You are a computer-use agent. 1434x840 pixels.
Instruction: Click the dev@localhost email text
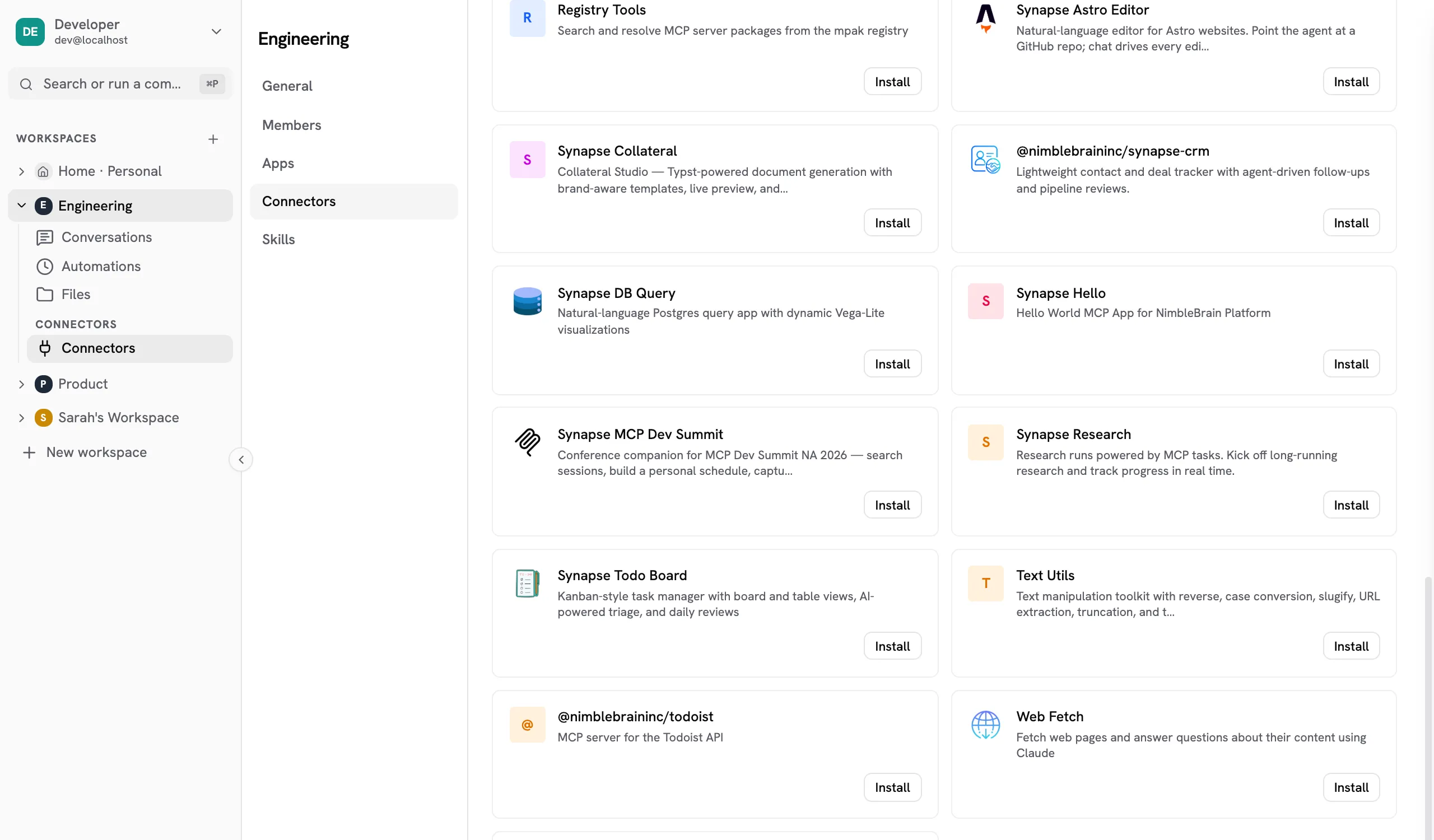(x=91, y=40)
